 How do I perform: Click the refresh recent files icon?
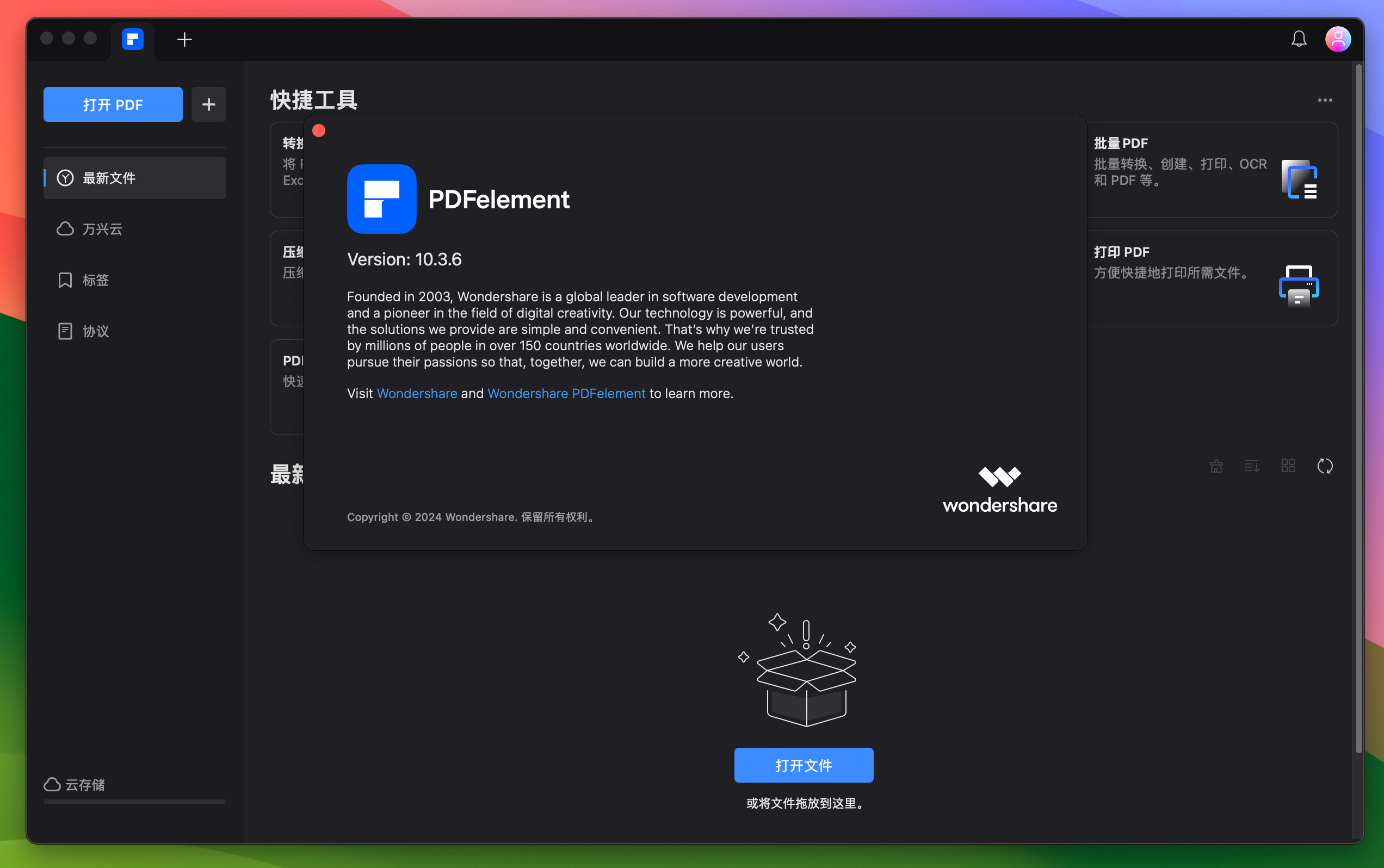coord(1324,466)
